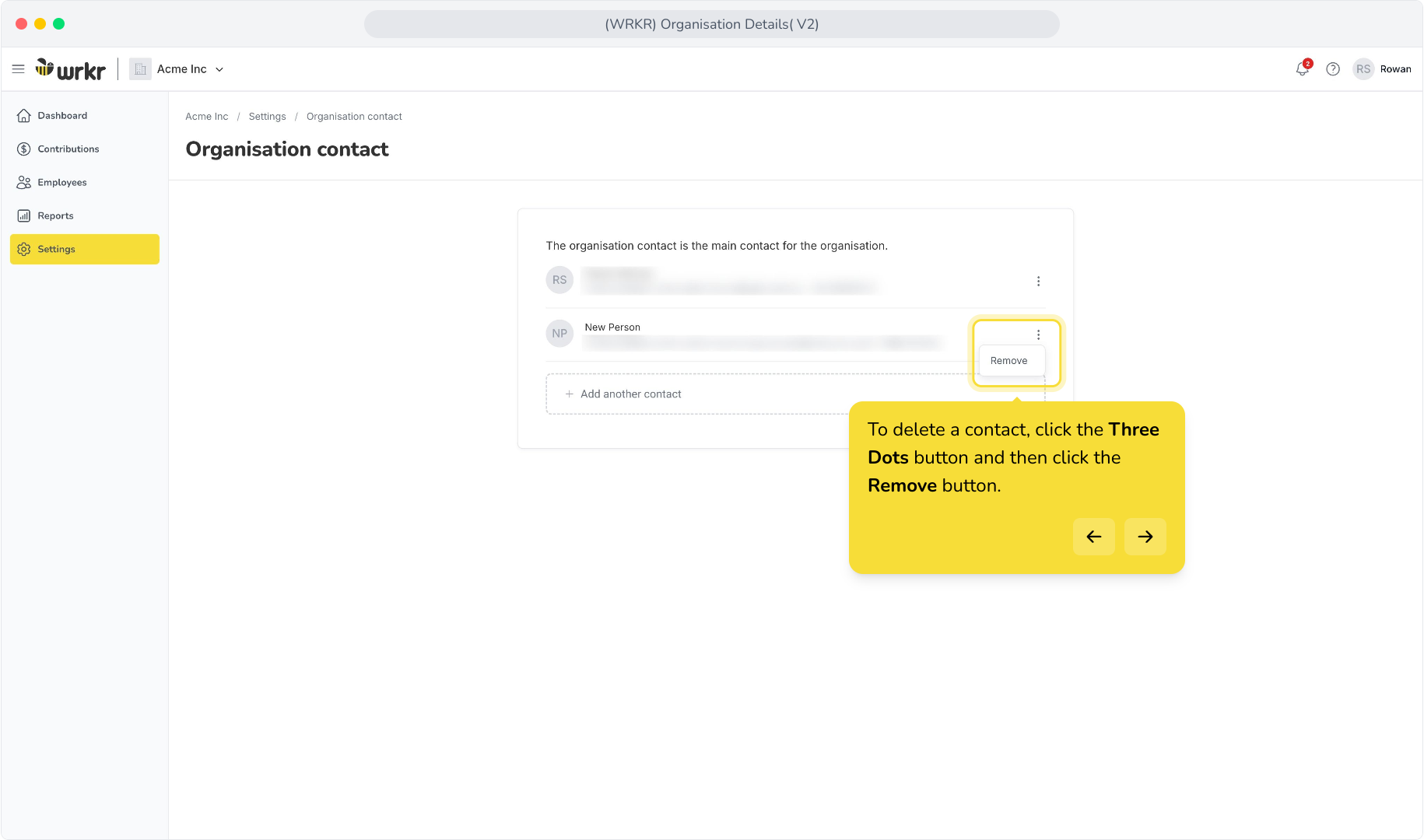1424x840 pixels.
Task: Open three dots menu for RS contact
Action: coord(1038,282)
